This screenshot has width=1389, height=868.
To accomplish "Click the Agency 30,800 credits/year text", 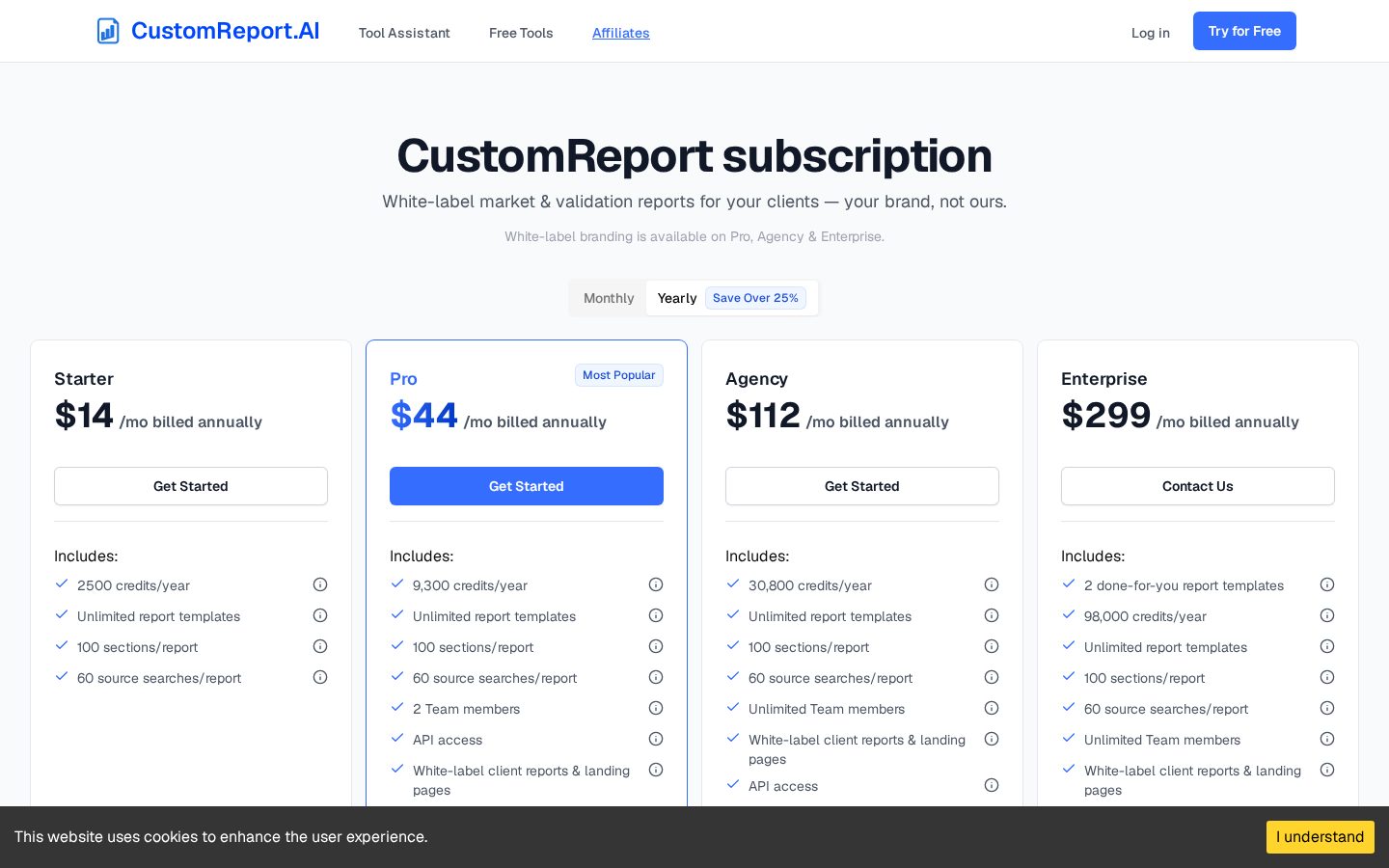I will coord(810,585).
